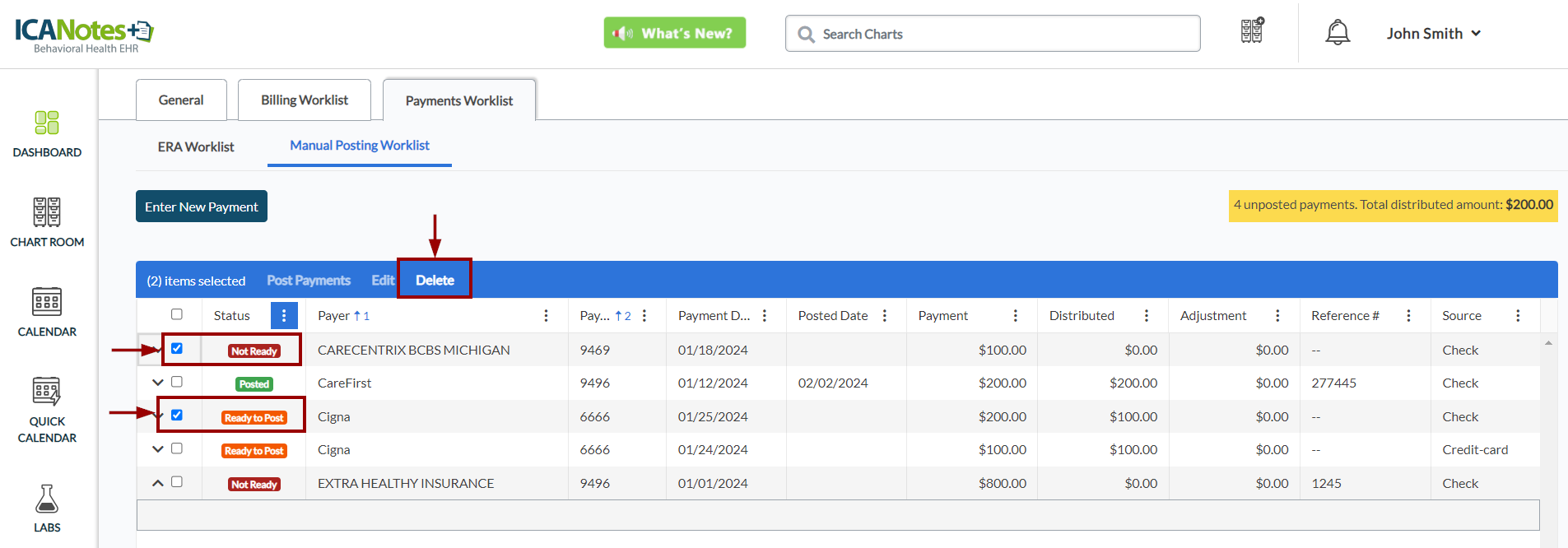The width and height of the screenshot is (1568, 548).
Task: Switch to the ERA Worklist sub-tab
Action: click(x=196, y=146)
